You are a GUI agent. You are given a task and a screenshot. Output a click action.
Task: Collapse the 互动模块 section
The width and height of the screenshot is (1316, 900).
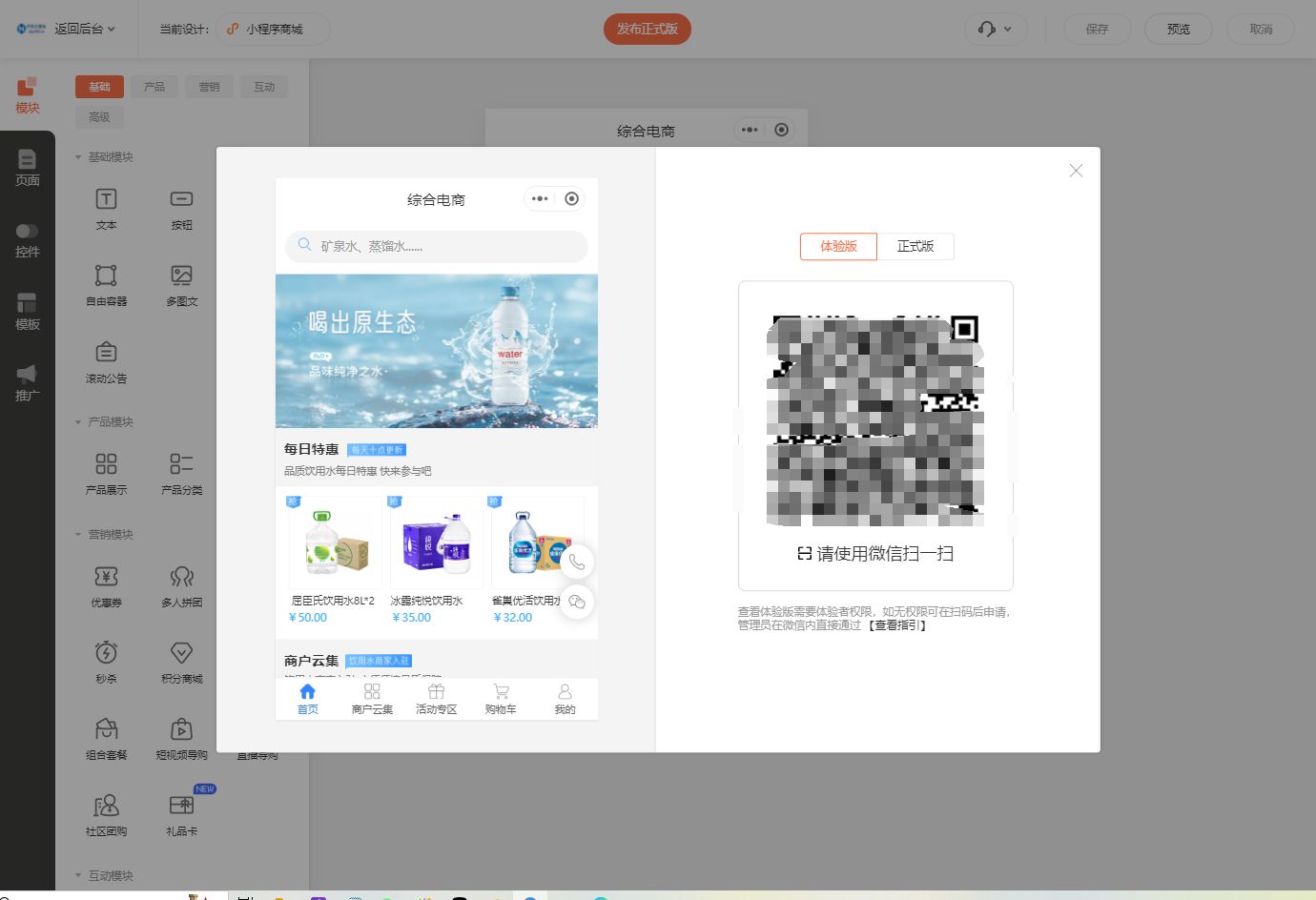[104, 875]
